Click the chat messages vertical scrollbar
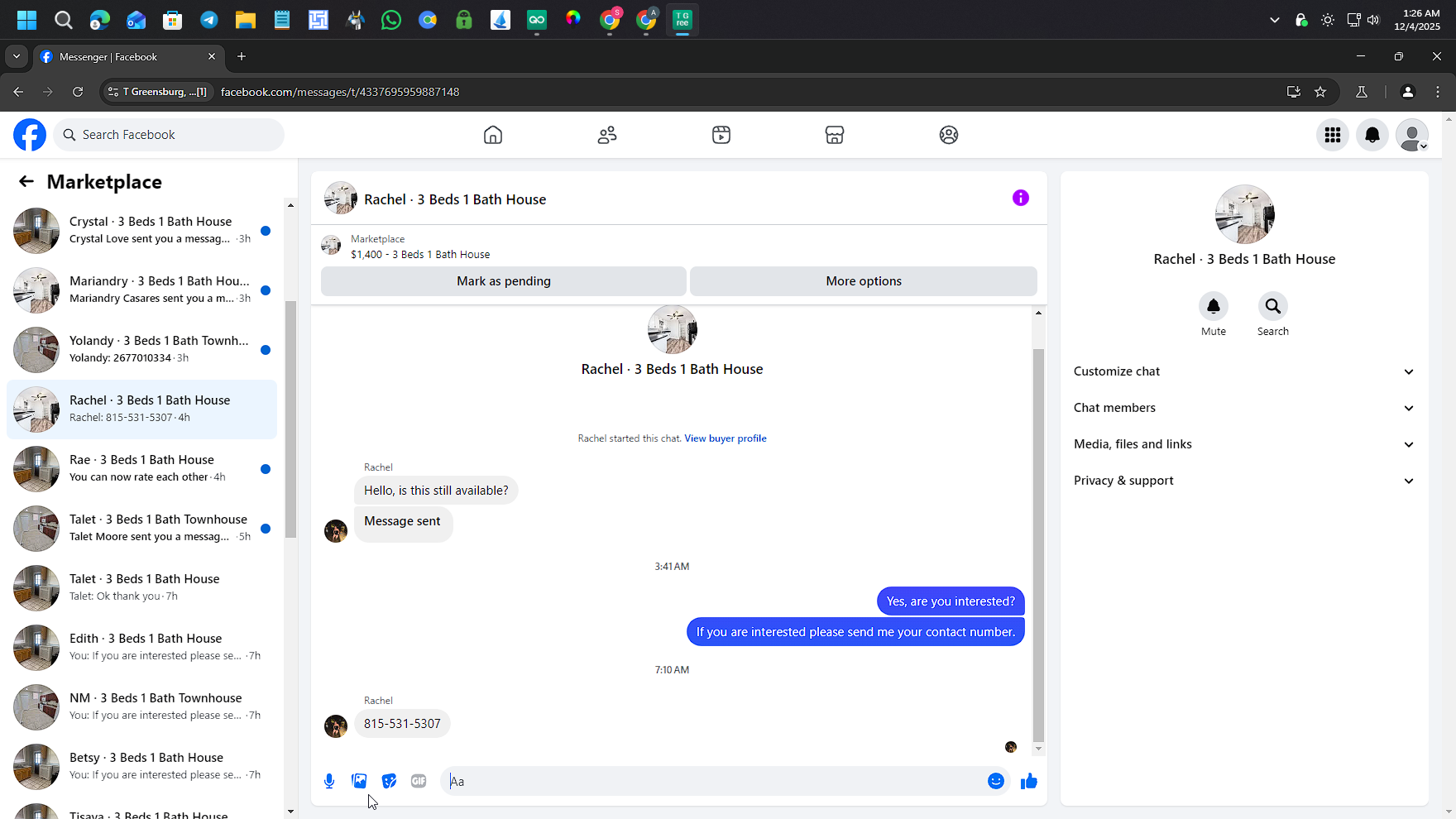 (x=1039, y=546)
